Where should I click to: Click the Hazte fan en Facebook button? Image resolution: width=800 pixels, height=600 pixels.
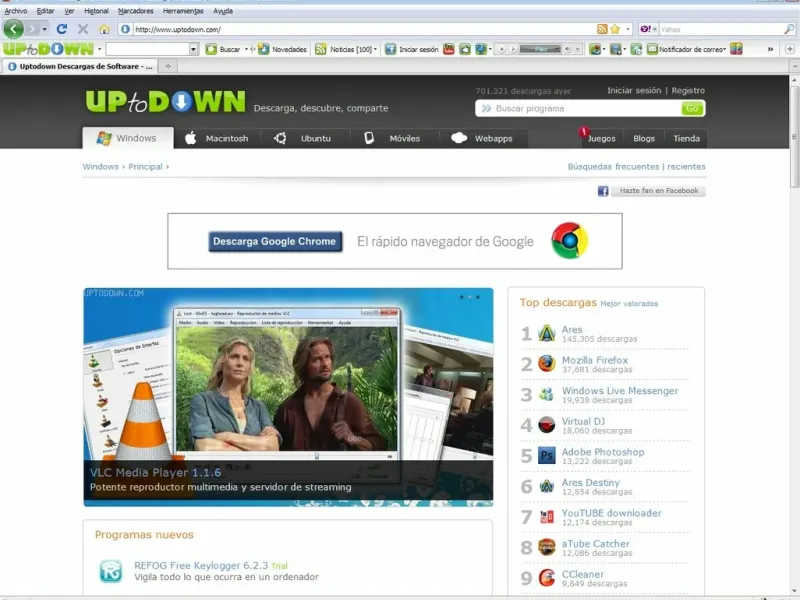(x=659, y=191)
